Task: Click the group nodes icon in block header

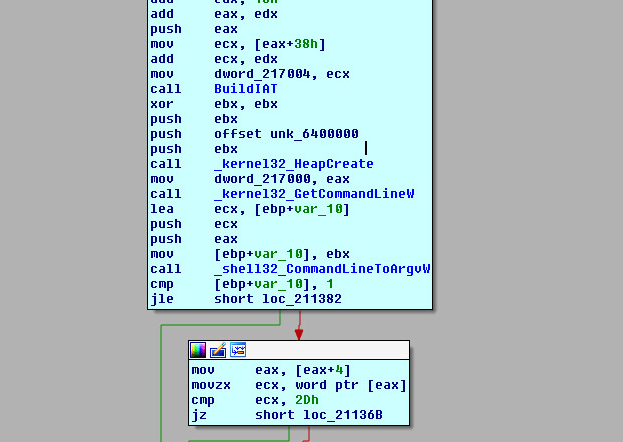Action: pyautogui.click(x=238, y=350)
